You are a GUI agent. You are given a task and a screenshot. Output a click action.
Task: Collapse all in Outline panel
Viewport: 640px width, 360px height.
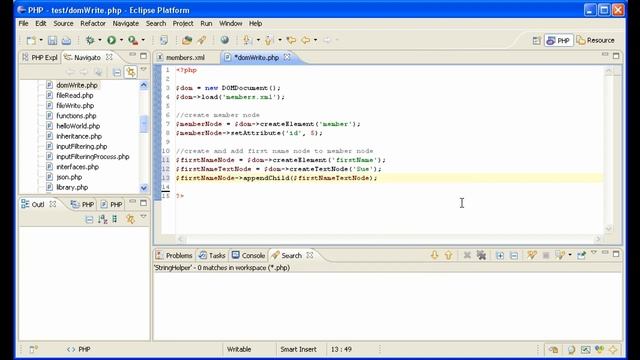[89, 220]
